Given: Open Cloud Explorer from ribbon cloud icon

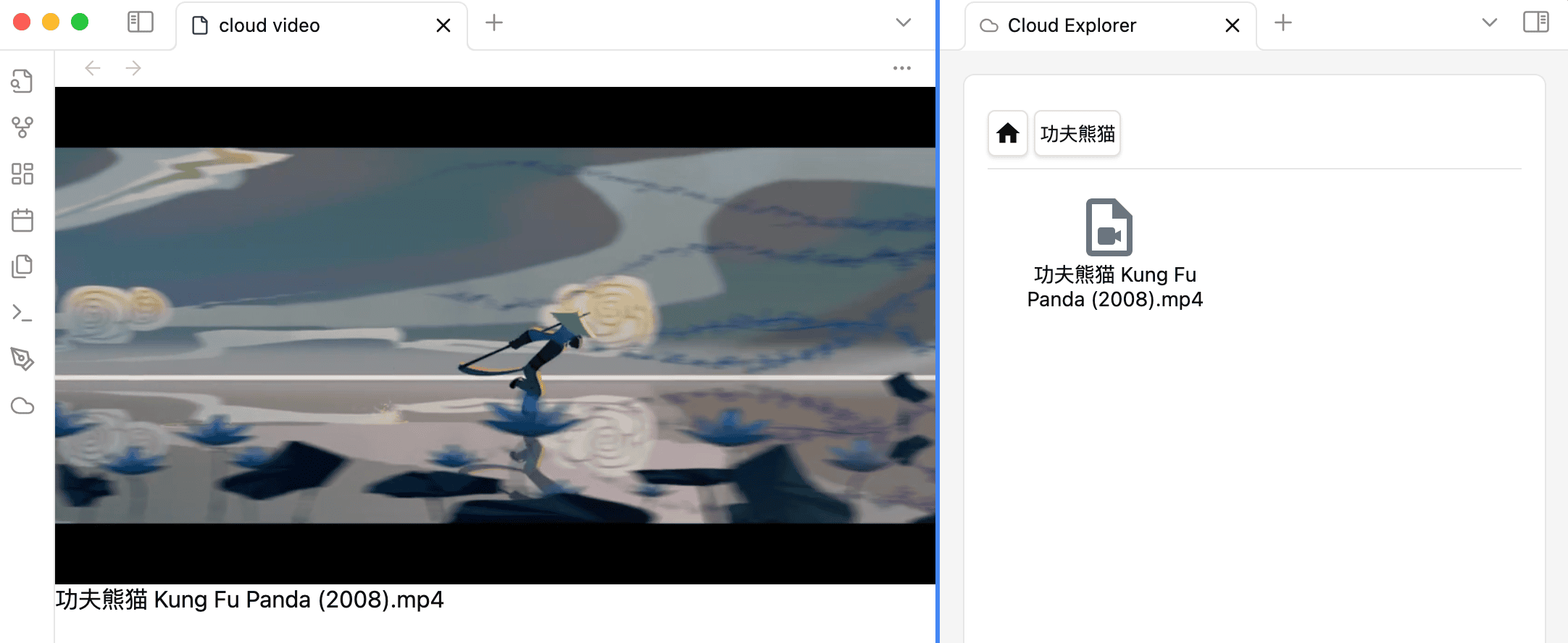Looking at the screenshot, I should coord(22,405).
